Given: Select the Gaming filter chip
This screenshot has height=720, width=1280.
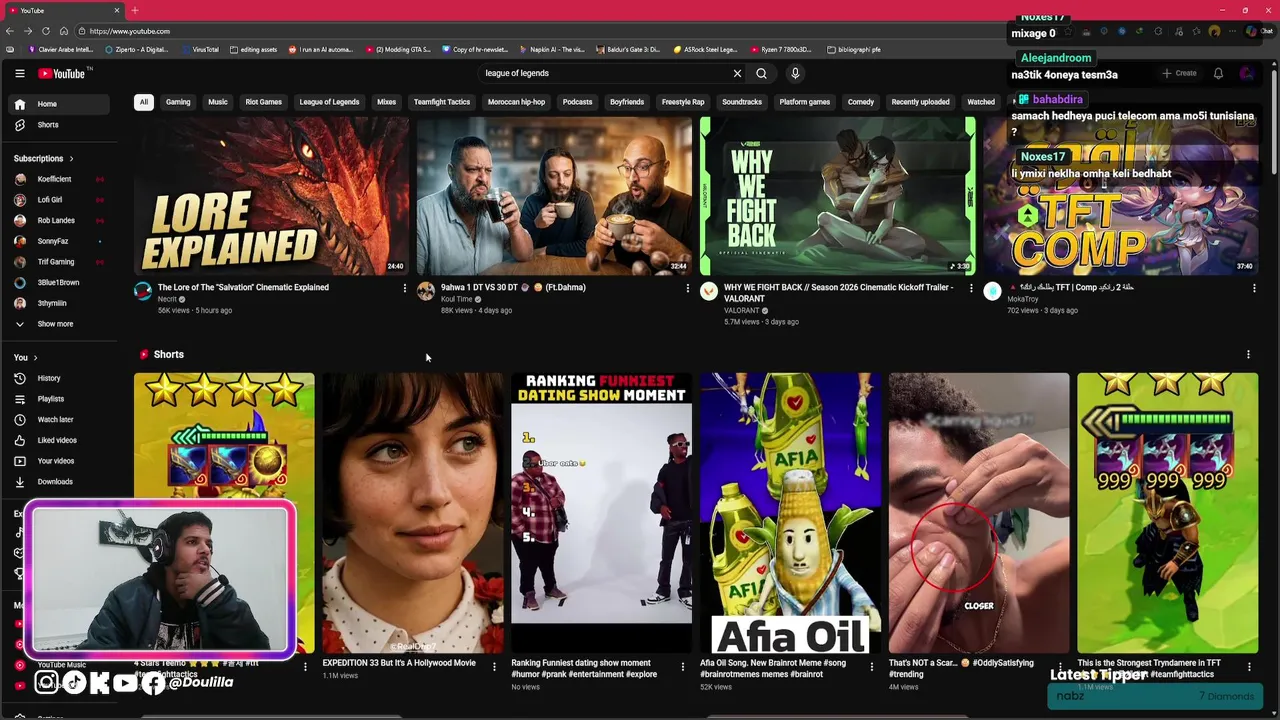Looking at the screenshot, I should pos(178,102).
